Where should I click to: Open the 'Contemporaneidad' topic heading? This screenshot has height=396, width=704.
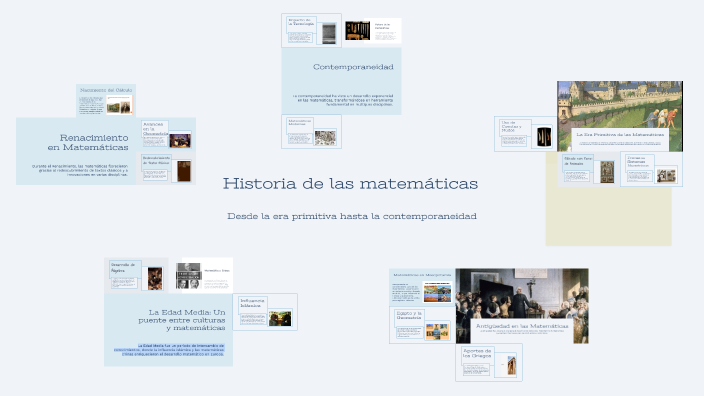(x=353, y=67)
